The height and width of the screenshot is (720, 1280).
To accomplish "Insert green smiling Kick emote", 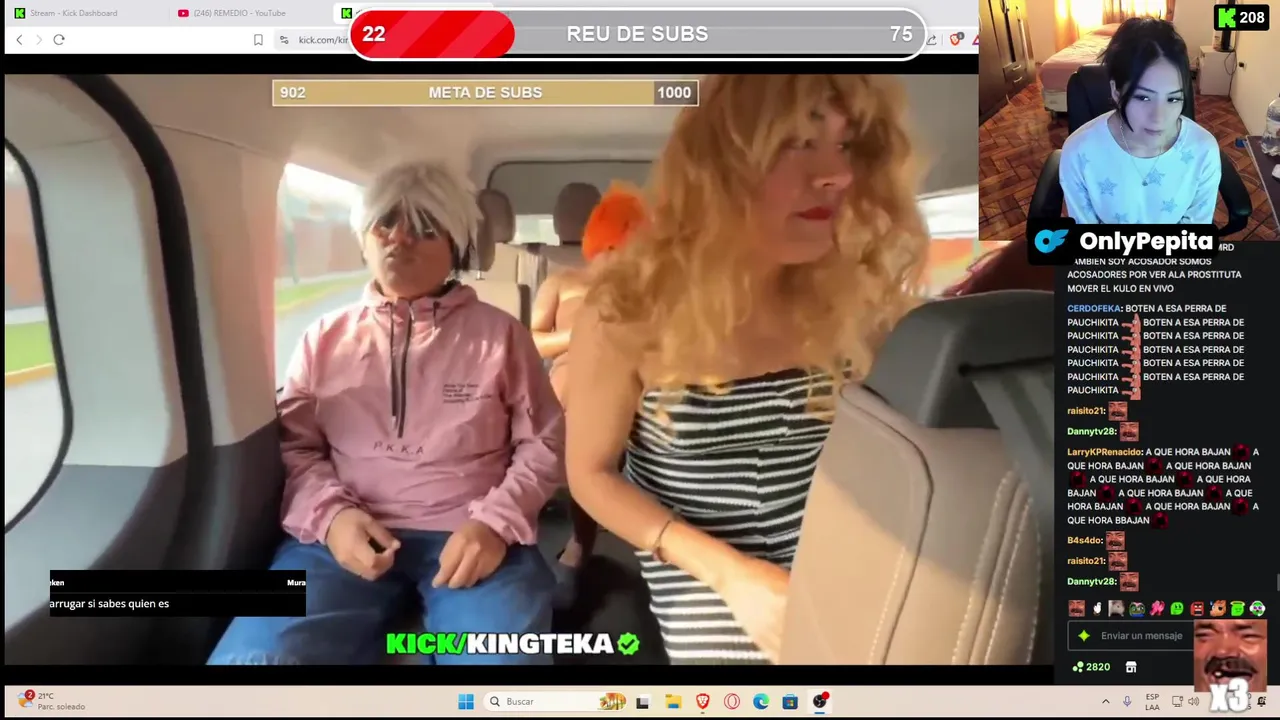I will pos(1177,608).
